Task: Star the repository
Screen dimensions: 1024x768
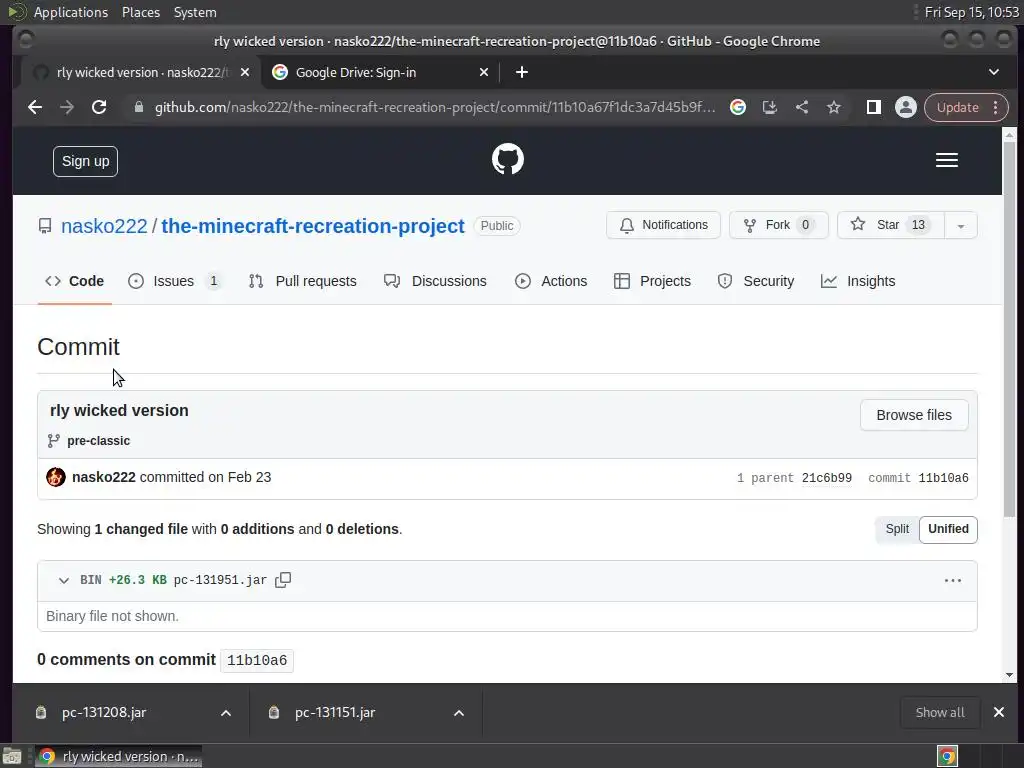Action: point(891,225)
